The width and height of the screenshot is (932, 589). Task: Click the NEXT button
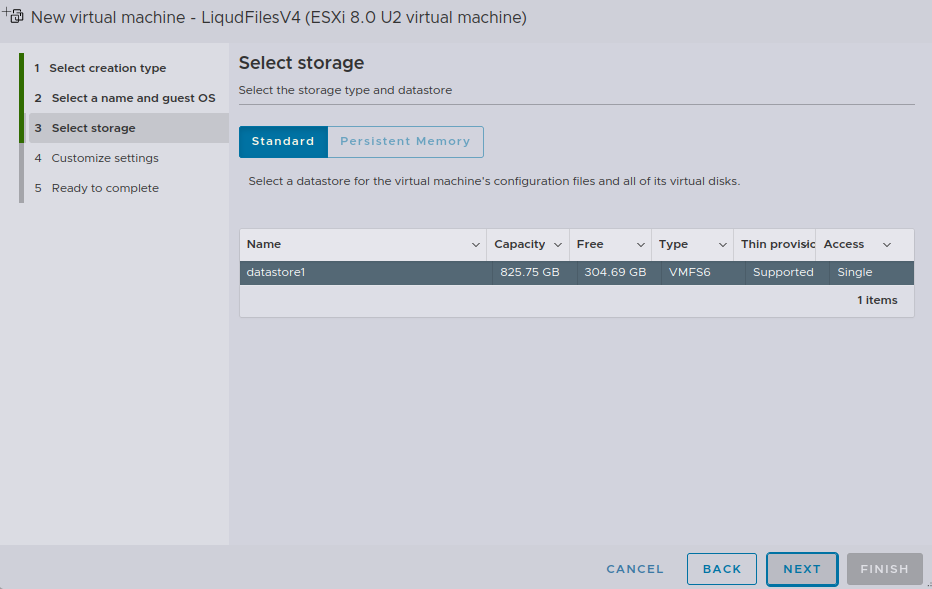pos(801,568)
